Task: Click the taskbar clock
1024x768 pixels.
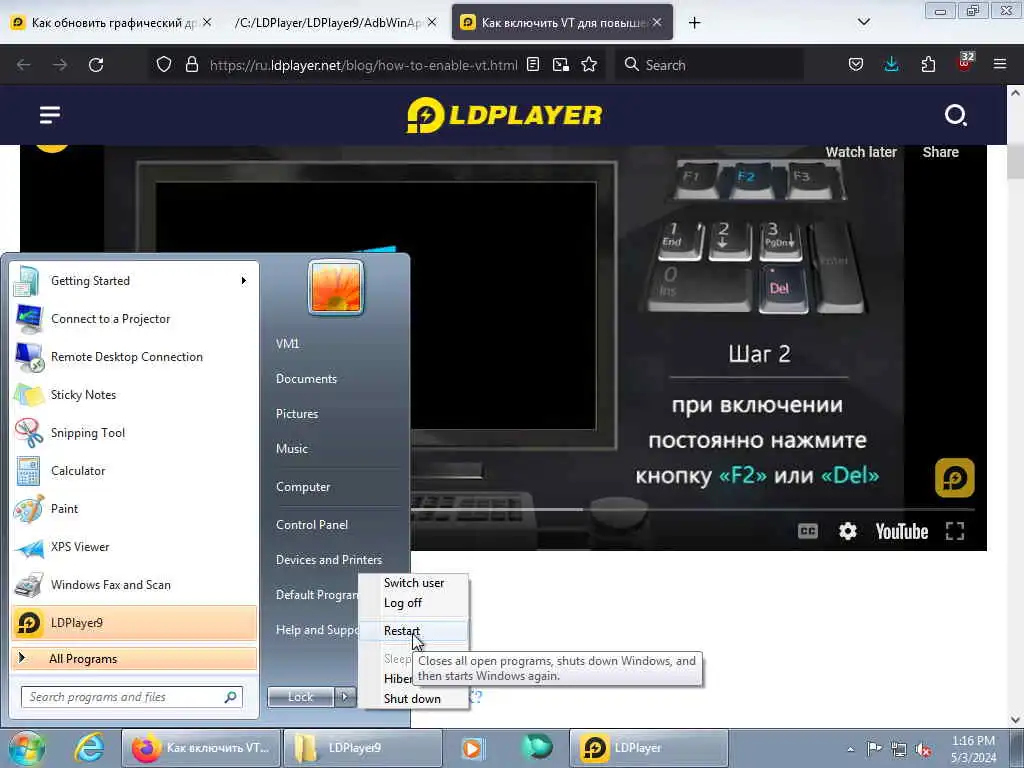Action: (x=973, y=749)
